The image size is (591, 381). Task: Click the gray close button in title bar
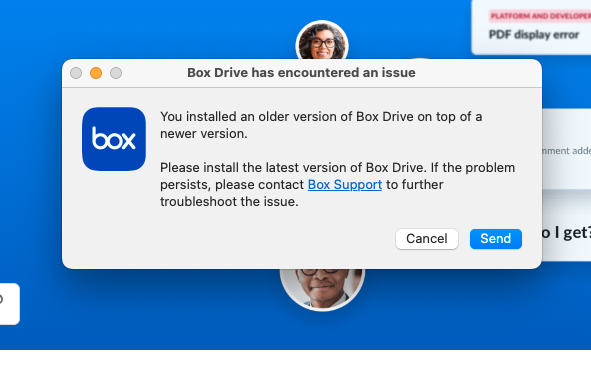coord(76,73)
